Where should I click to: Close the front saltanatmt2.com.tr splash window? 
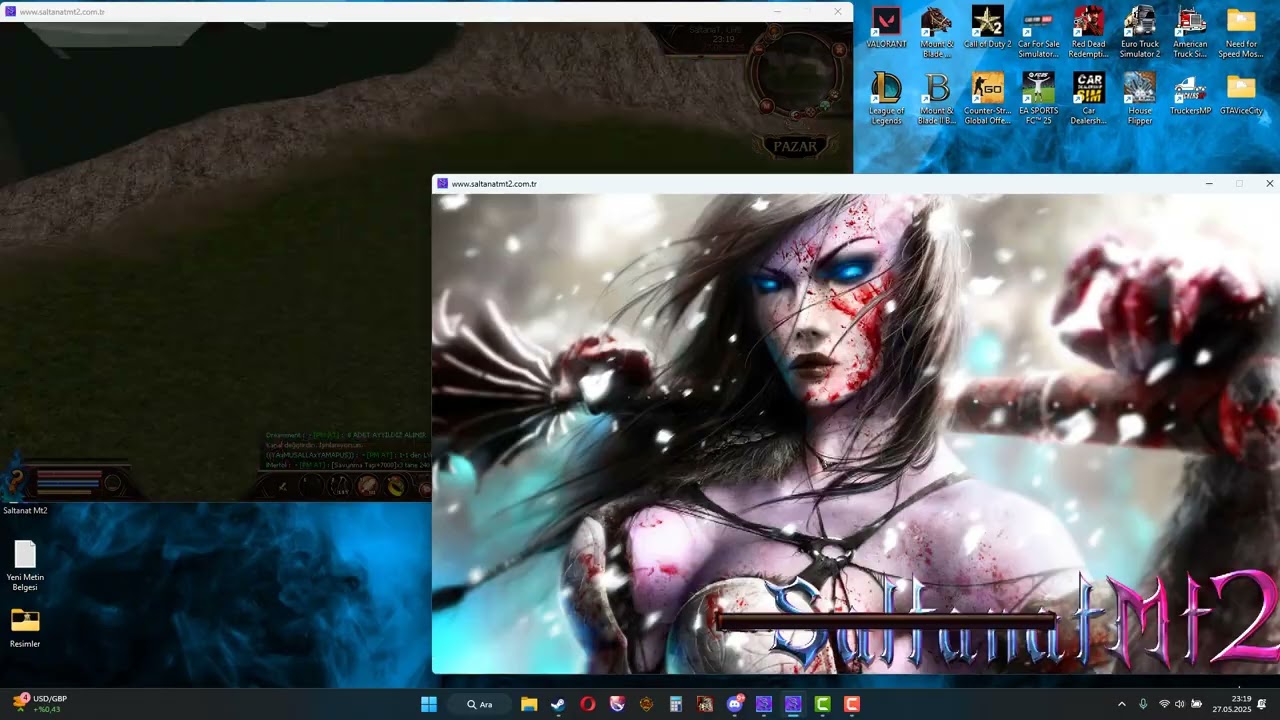(1269, 184)
